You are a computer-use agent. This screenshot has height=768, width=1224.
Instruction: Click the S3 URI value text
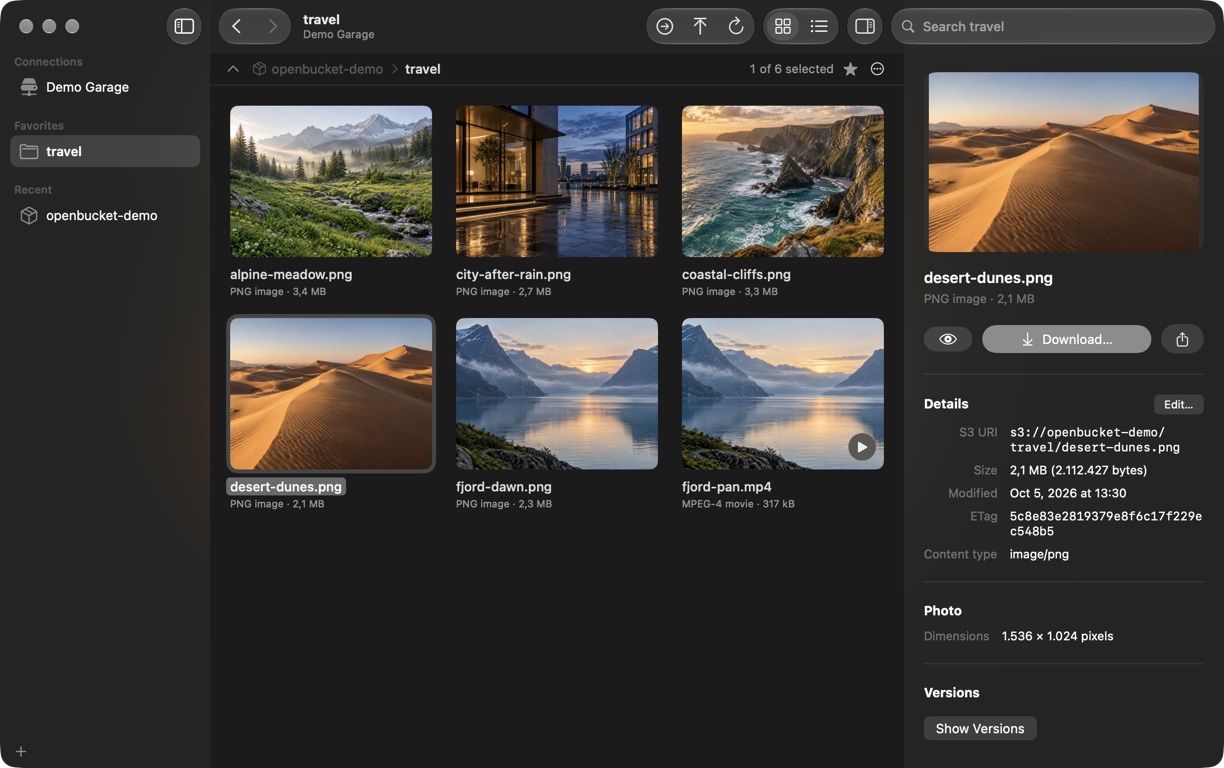pos(1095,440)
